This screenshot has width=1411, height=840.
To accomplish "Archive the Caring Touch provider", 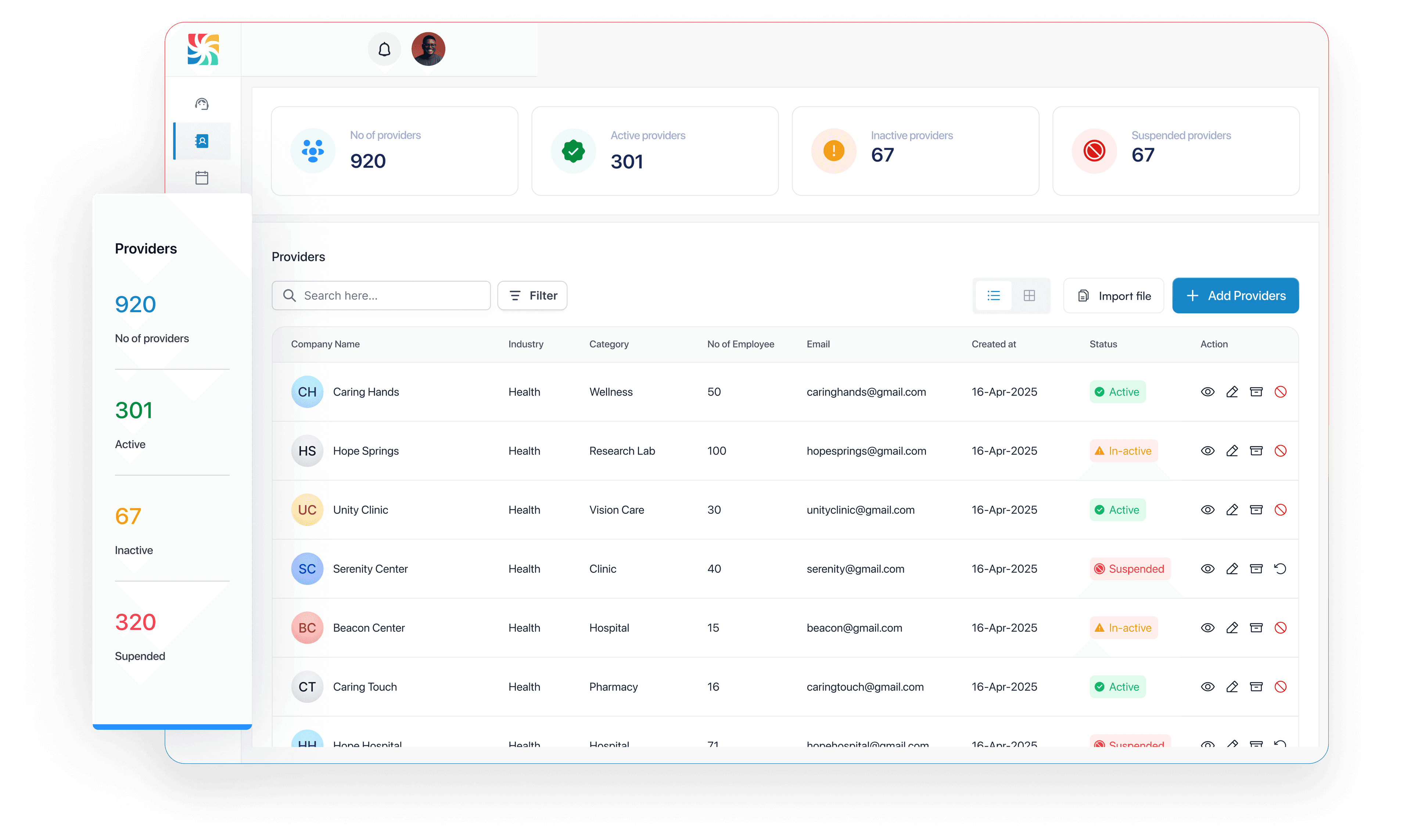I will 1256,686.
